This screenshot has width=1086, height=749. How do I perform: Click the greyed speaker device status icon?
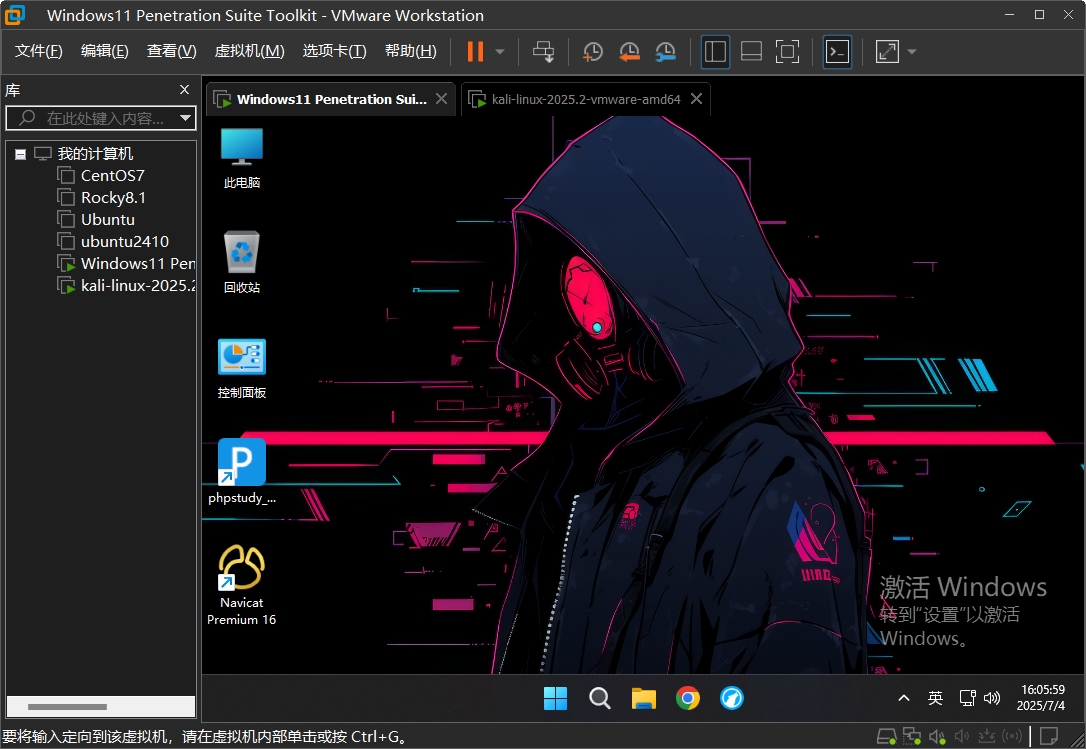tap(962, 737)
